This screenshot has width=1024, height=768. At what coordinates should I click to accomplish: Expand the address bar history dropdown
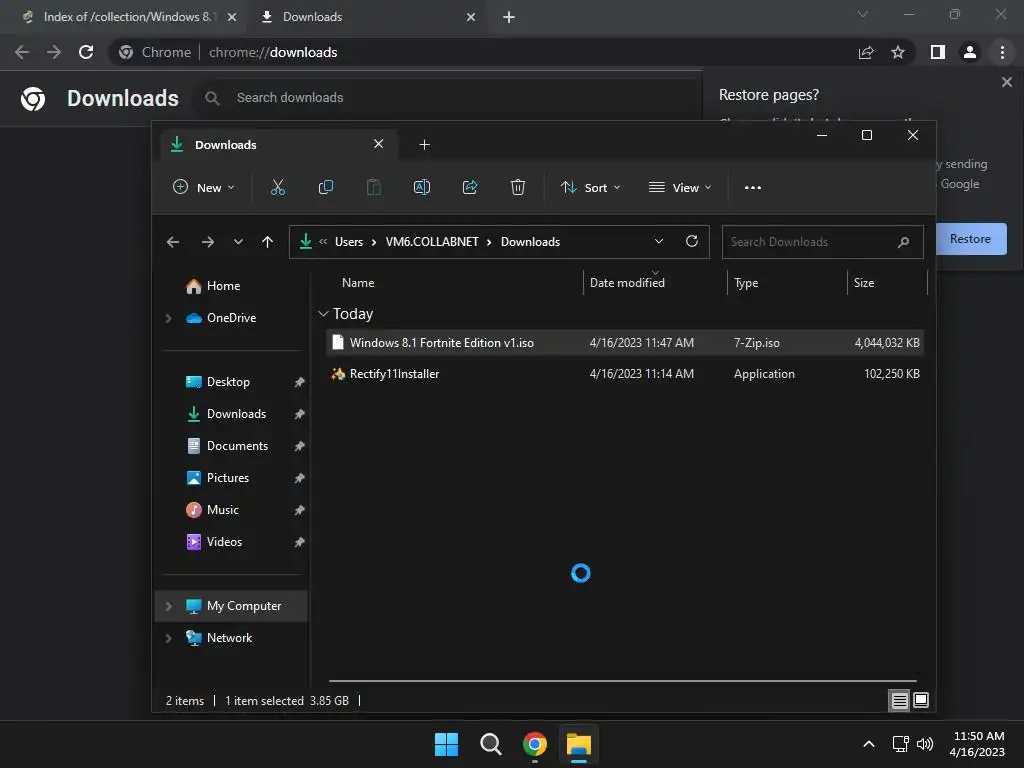(659, 241)
